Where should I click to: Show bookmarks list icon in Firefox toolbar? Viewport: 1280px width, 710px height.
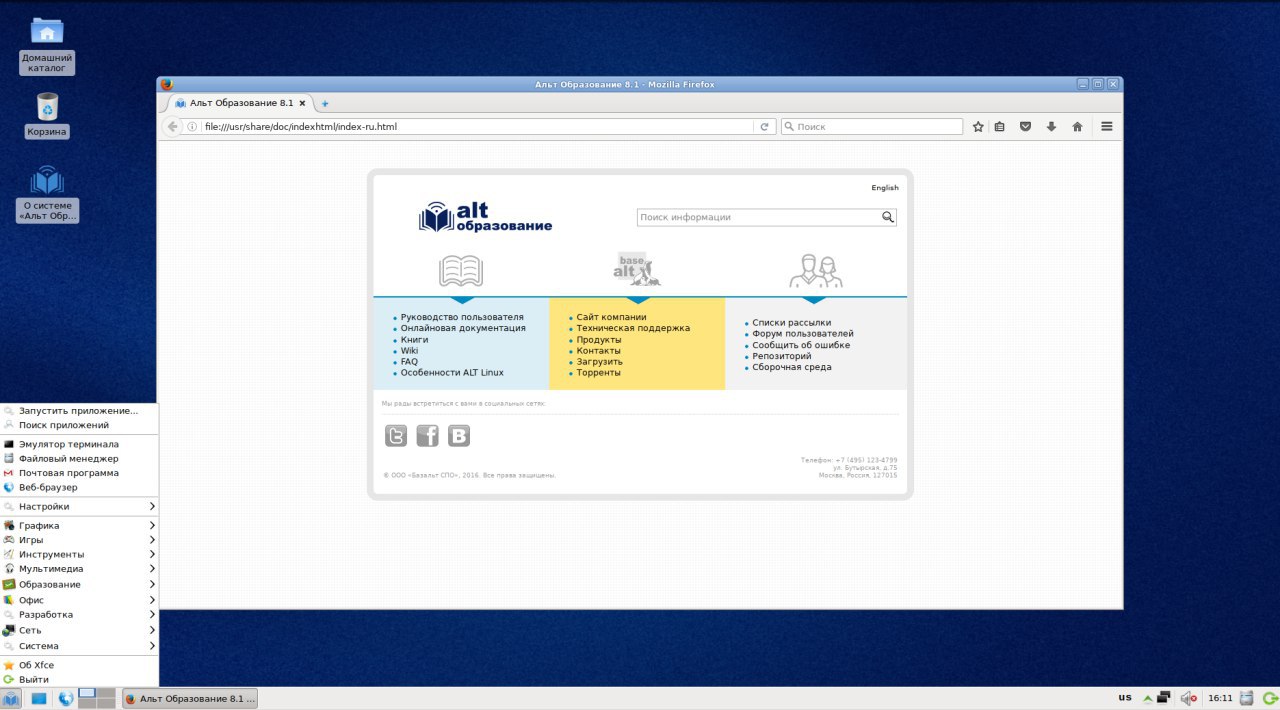point(999,127)
